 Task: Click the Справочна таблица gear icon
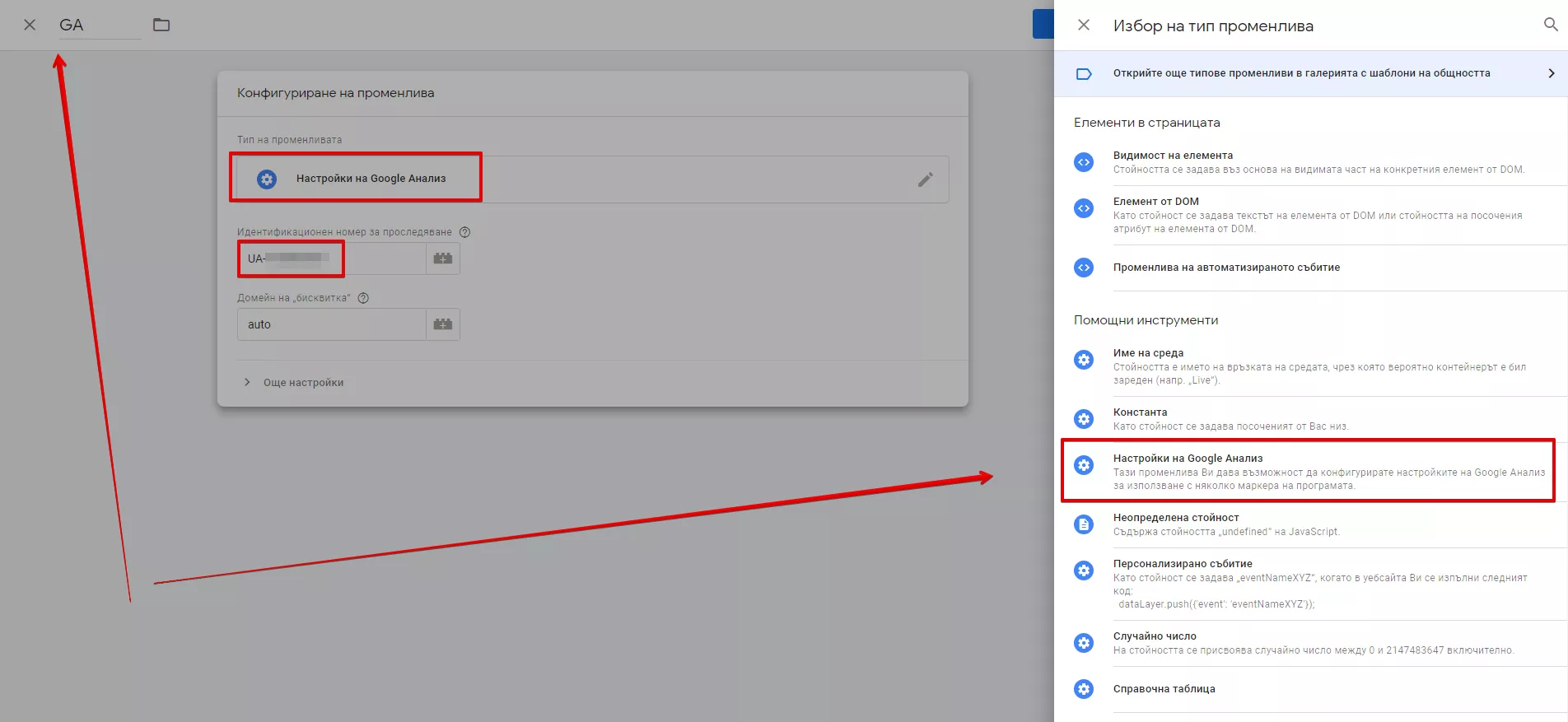pos(1084,689)
